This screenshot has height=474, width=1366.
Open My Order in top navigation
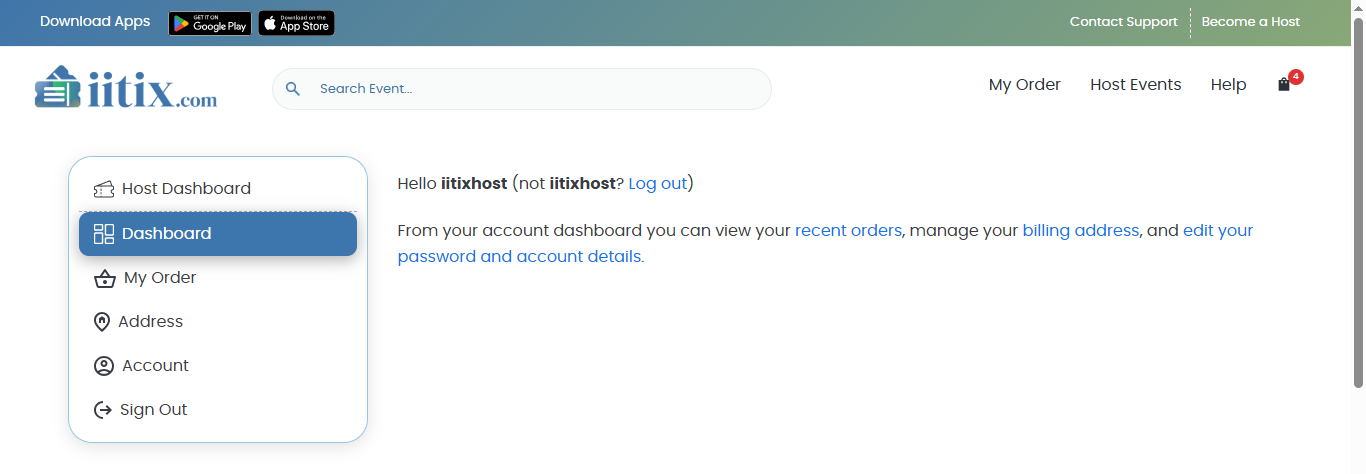point(1024,85)
